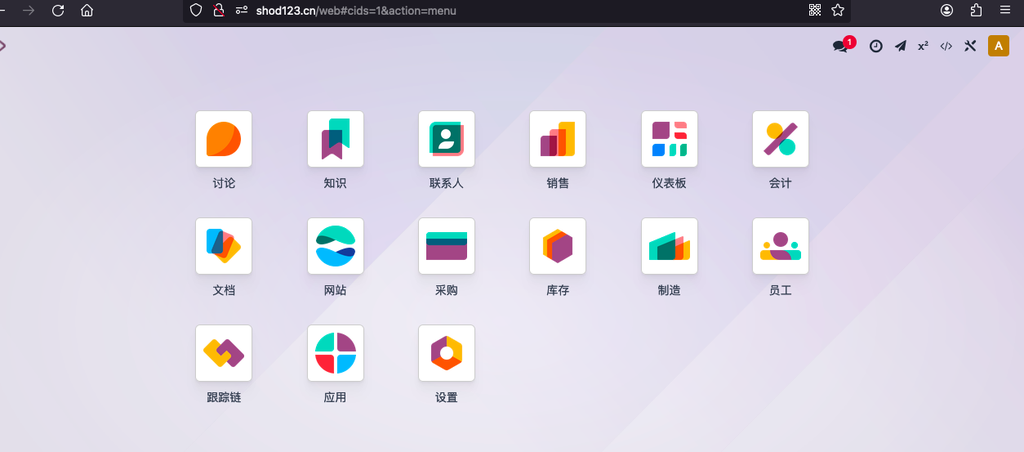Open browser extensions puzzle icon
This screenshot has height=452, width=1024.
tap(976, 10)
